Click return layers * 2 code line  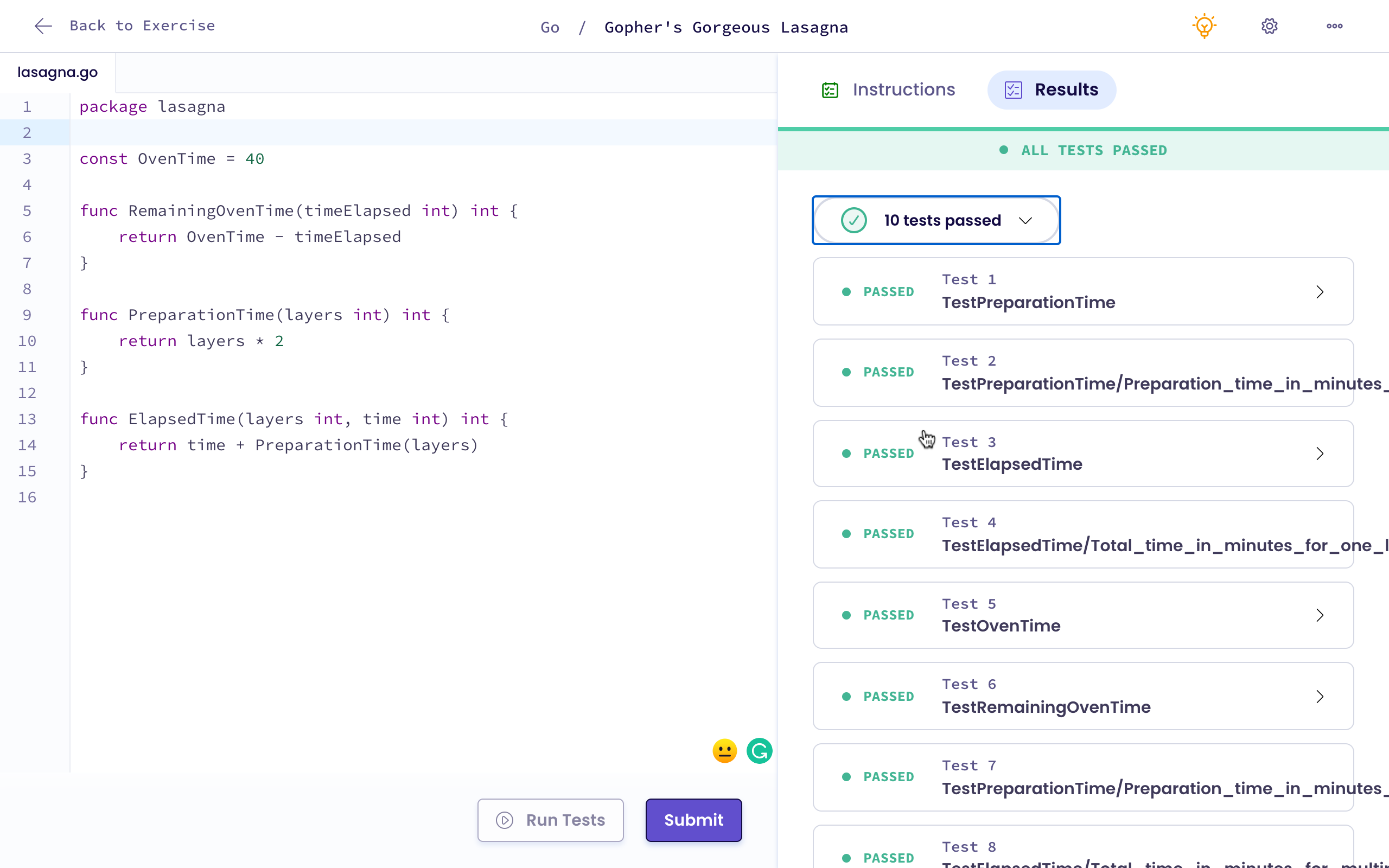tap(201, 341)
